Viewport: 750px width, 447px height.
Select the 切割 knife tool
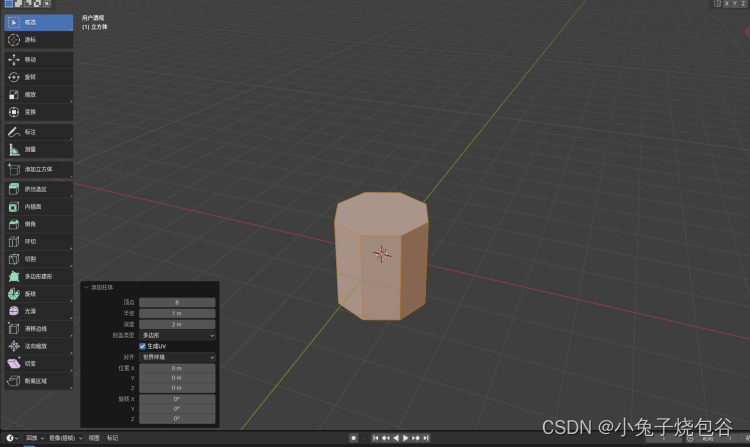(x=39, y=259)
